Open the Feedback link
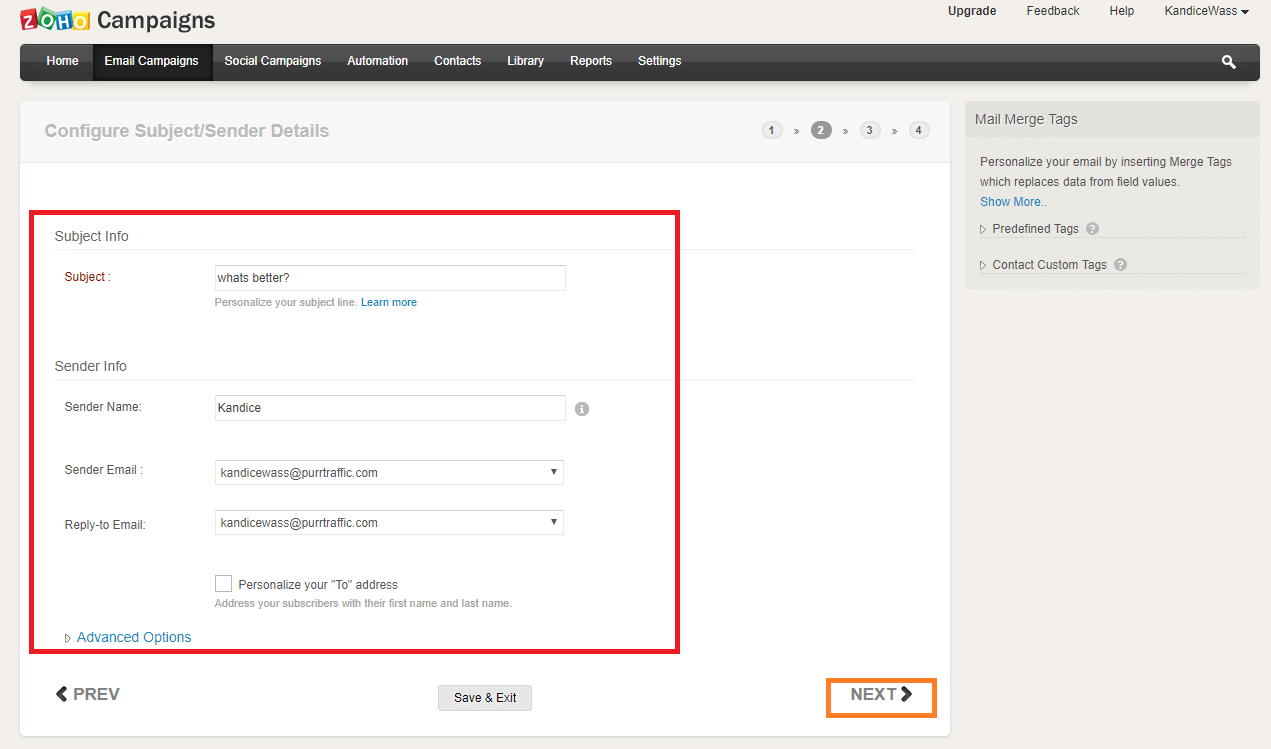The height and width of the screenshot is (749, 1271). [x=1053, y=11]
